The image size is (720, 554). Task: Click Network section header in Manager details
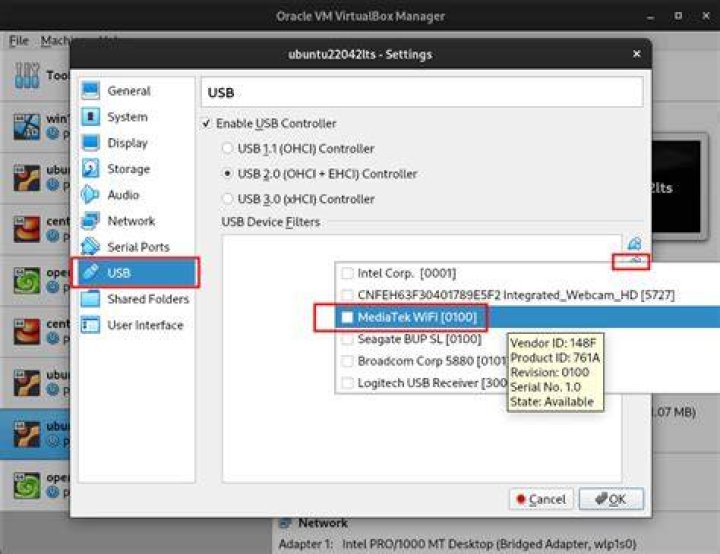click(x=323, y=523)
